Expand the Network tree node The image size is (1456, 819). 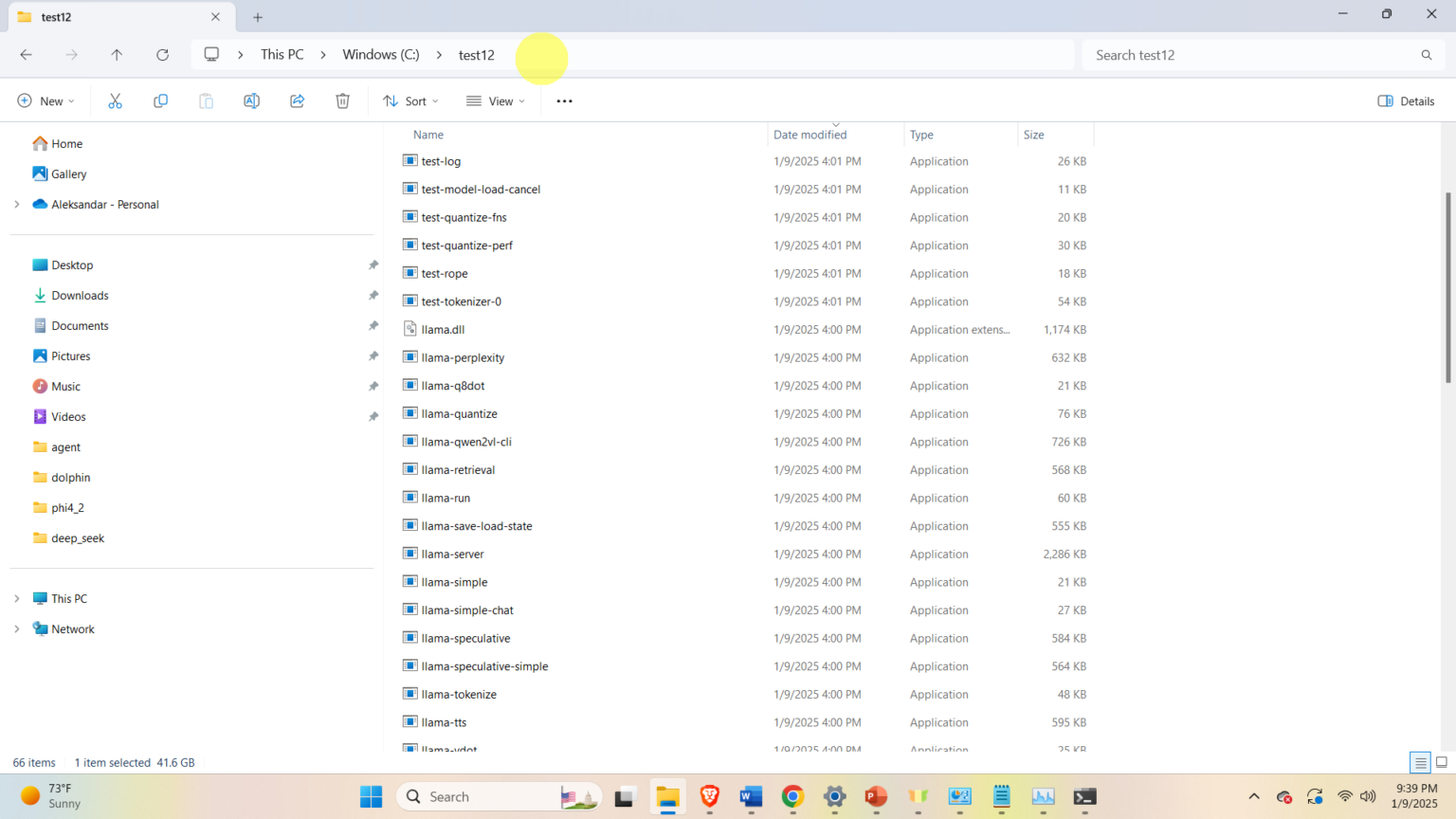coord(16,628)
